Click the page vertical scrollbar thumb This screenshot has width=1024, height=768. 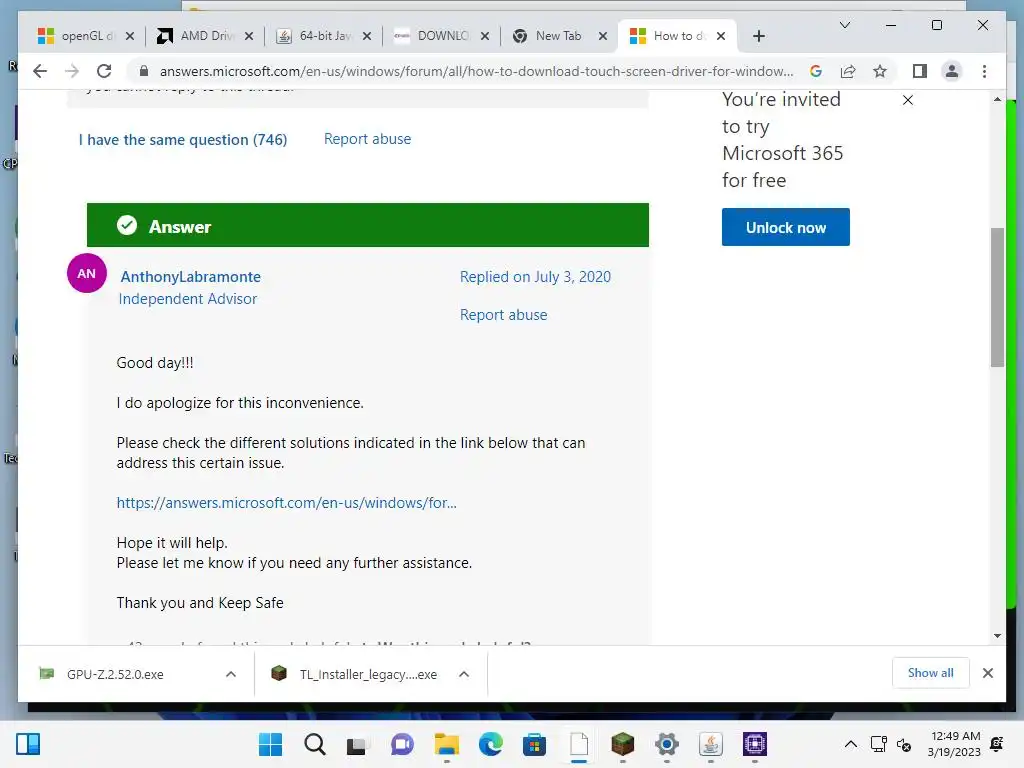[997, 297]
